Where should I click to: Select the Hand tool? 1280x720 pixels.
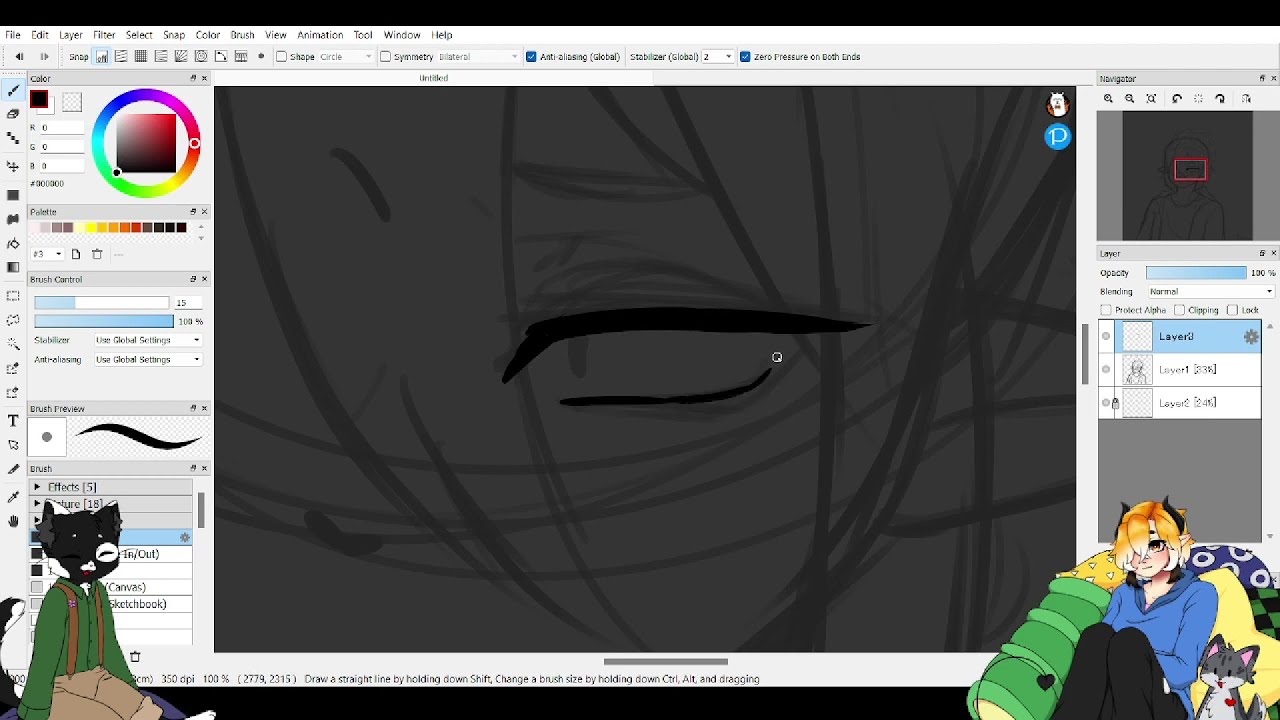(13, 521)
